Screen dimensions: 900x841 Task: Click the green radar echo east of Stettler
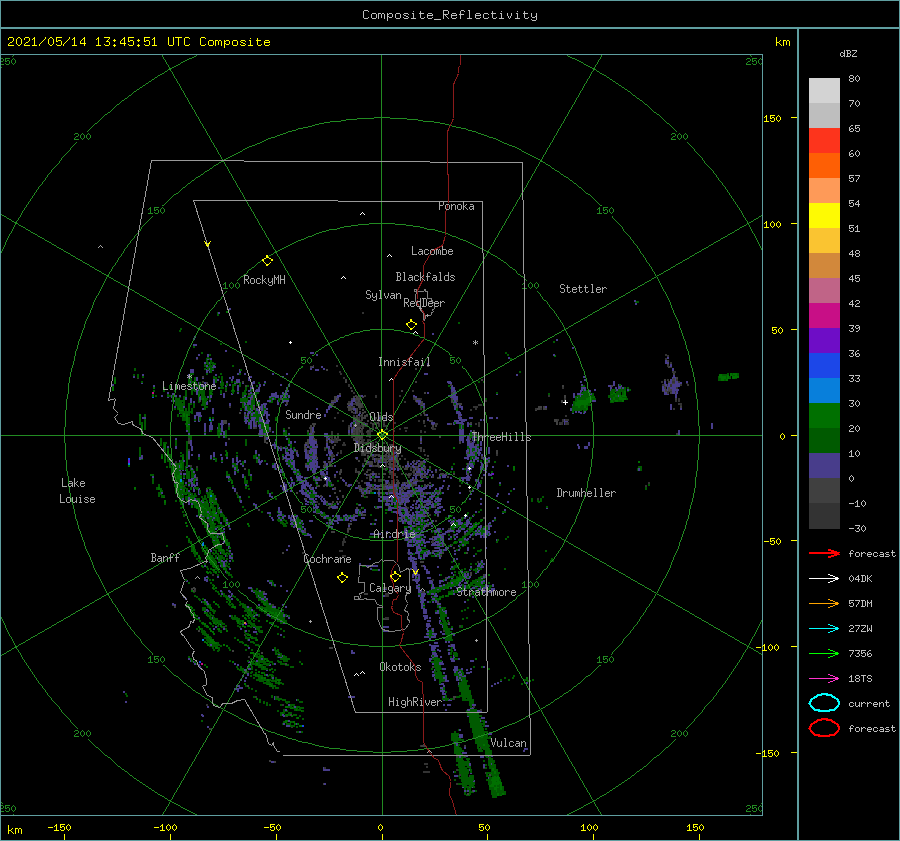point(728,377)
